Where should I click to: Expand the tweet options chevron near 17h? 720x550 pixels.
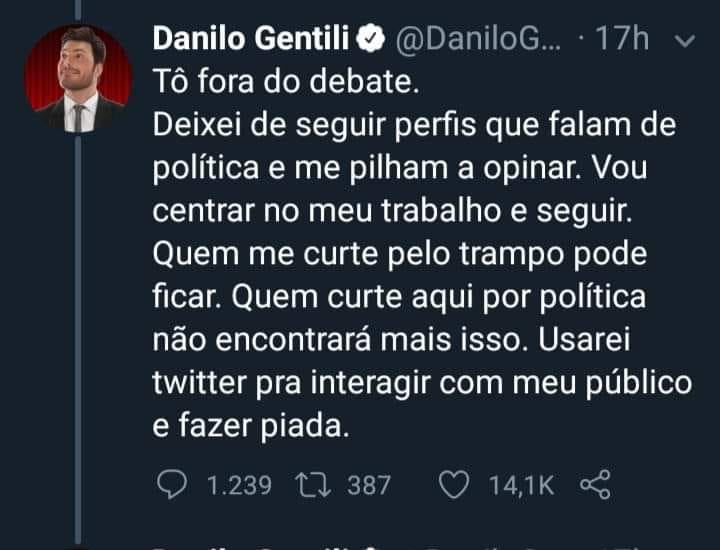pos(685,41)
